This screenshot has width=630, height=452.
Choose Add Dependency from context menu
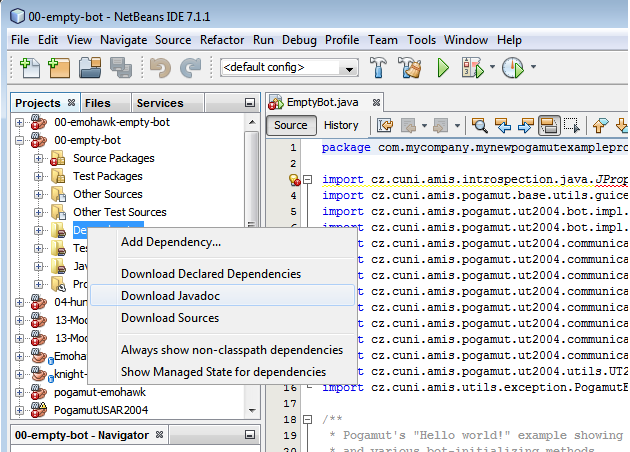point(223,242)
